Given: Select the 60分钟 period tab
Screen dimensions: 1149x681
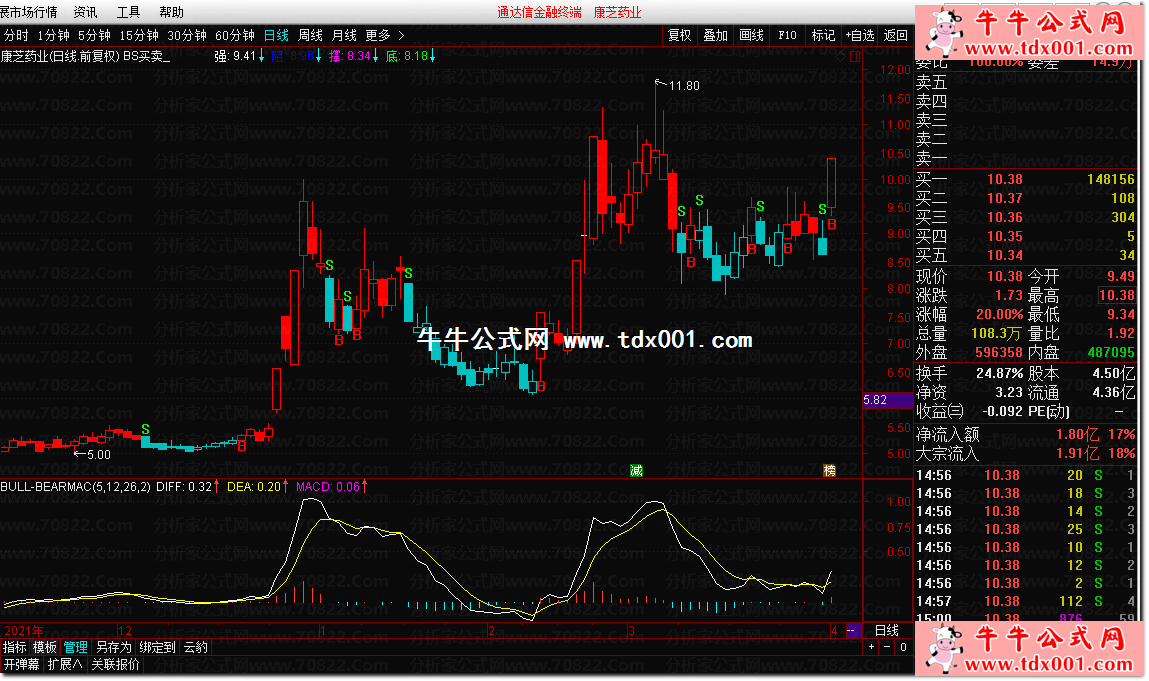Looking at the screenshot, I should click(x=234, y=35).
